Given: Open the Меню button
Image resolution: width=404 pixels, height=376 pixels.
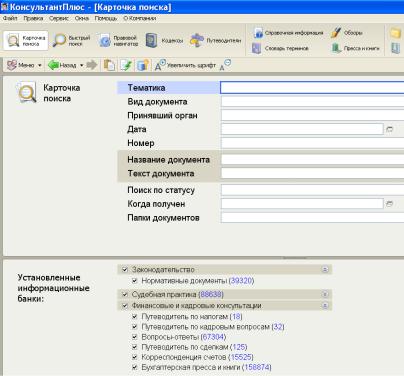Looking at the screenshot, I should (21, 65).
